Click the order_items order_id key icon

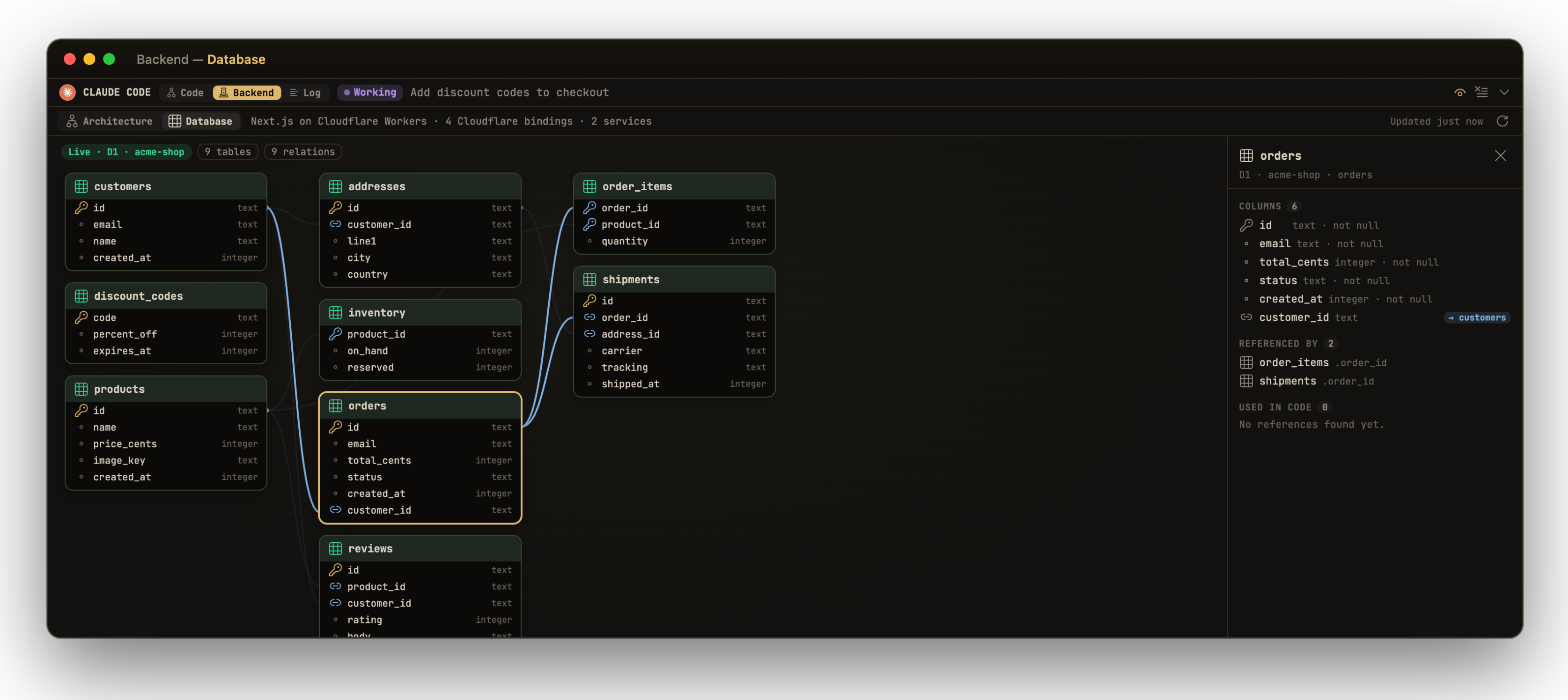590,208
